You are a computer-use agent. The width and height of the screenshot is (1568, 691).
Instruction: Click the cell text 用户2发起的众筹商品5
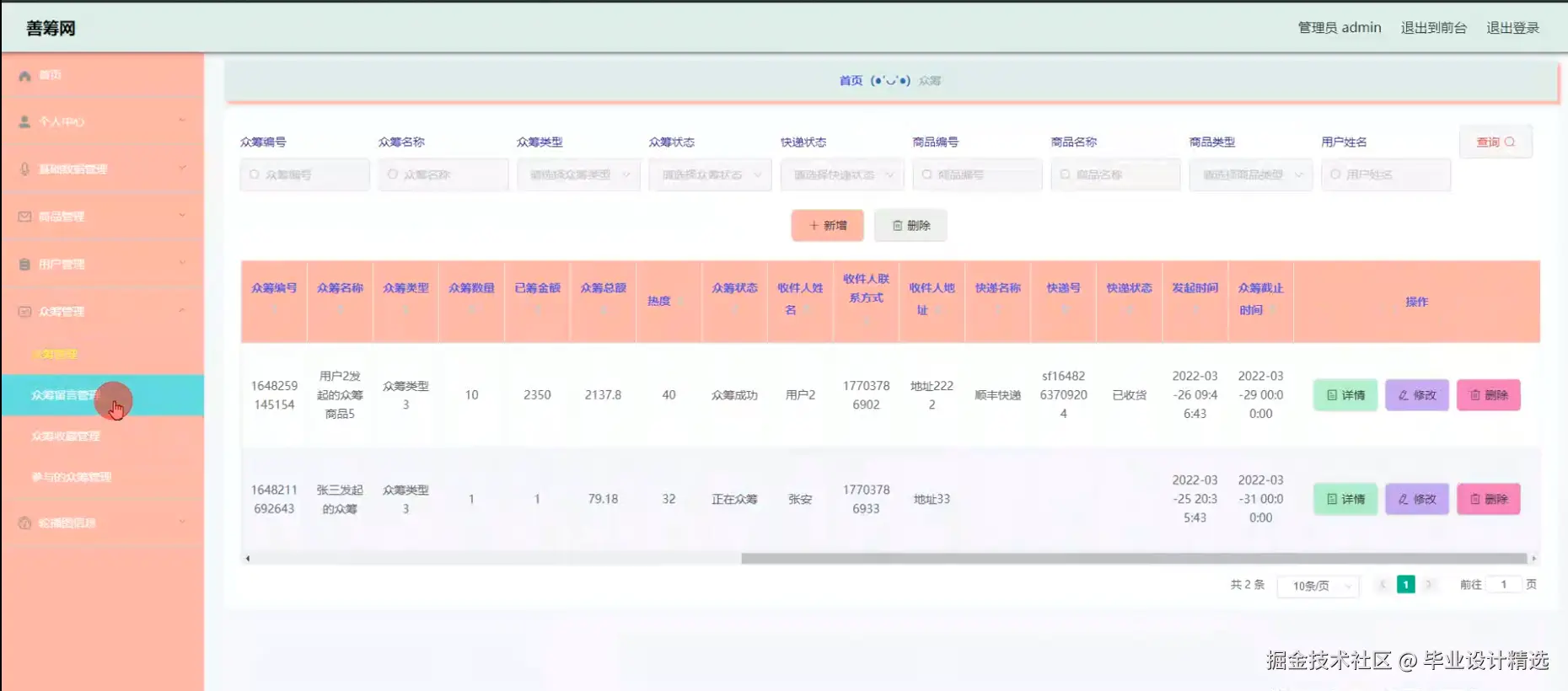click(x=340, y=395)
